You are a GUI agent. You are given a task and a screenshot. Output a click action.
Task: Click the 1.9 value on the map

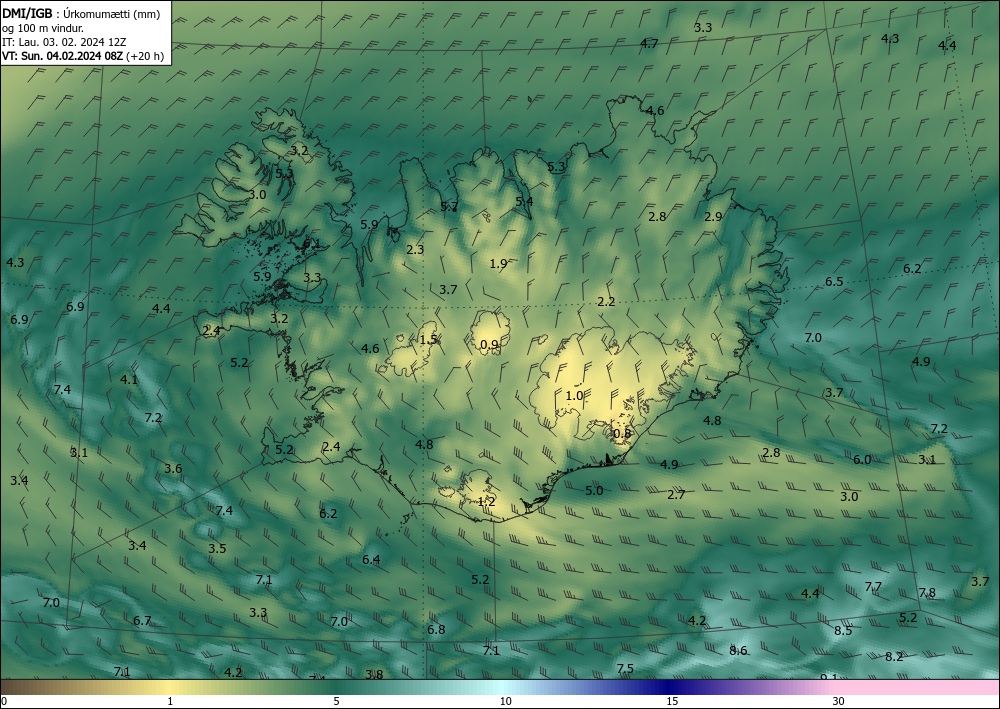(x=498, y=263)
